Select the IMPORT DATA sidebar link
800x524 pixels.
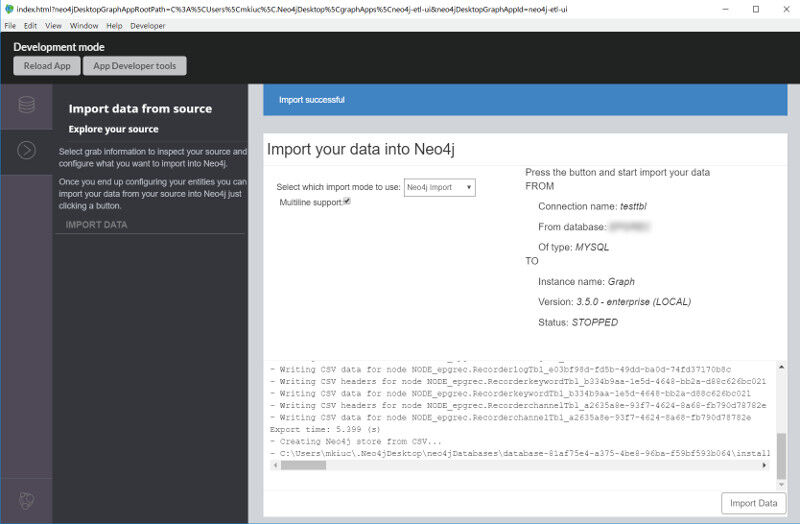click(x=96, y=224)
